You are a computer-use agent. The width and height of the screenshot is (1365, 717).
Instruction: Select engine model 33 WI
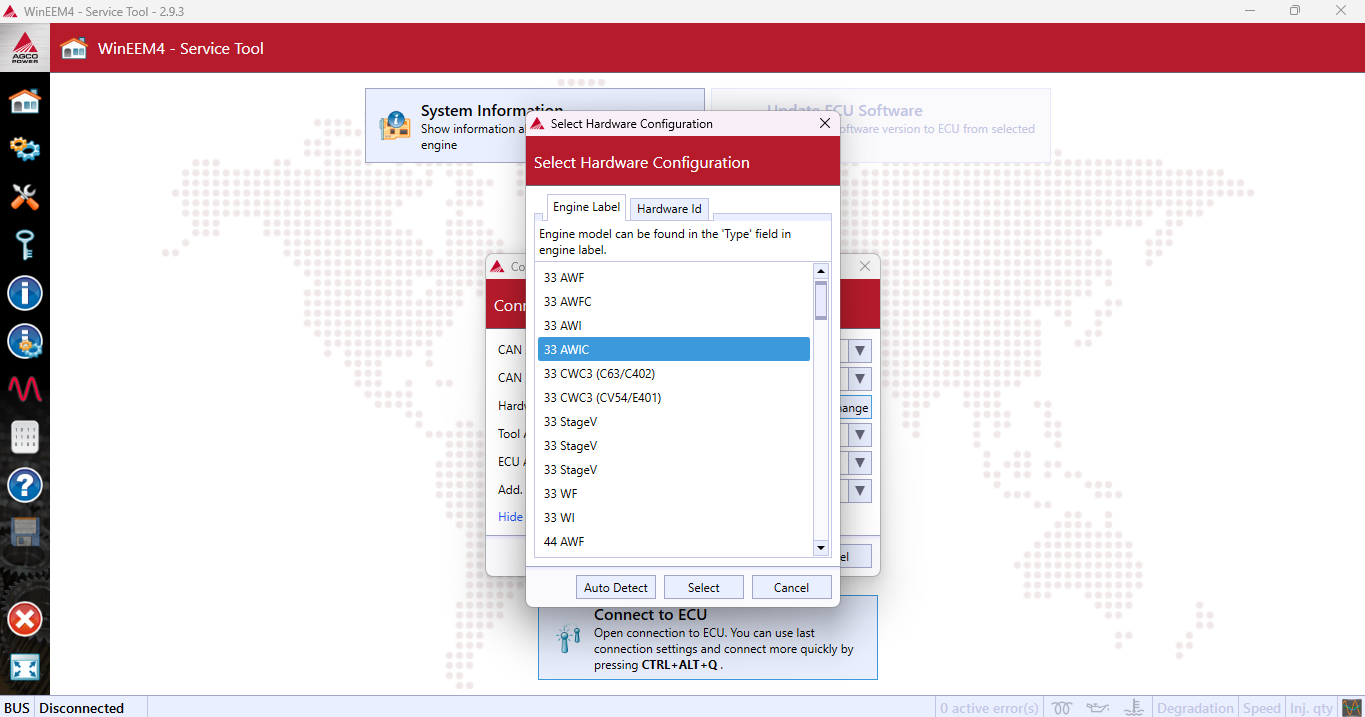[x=674, y=518]
